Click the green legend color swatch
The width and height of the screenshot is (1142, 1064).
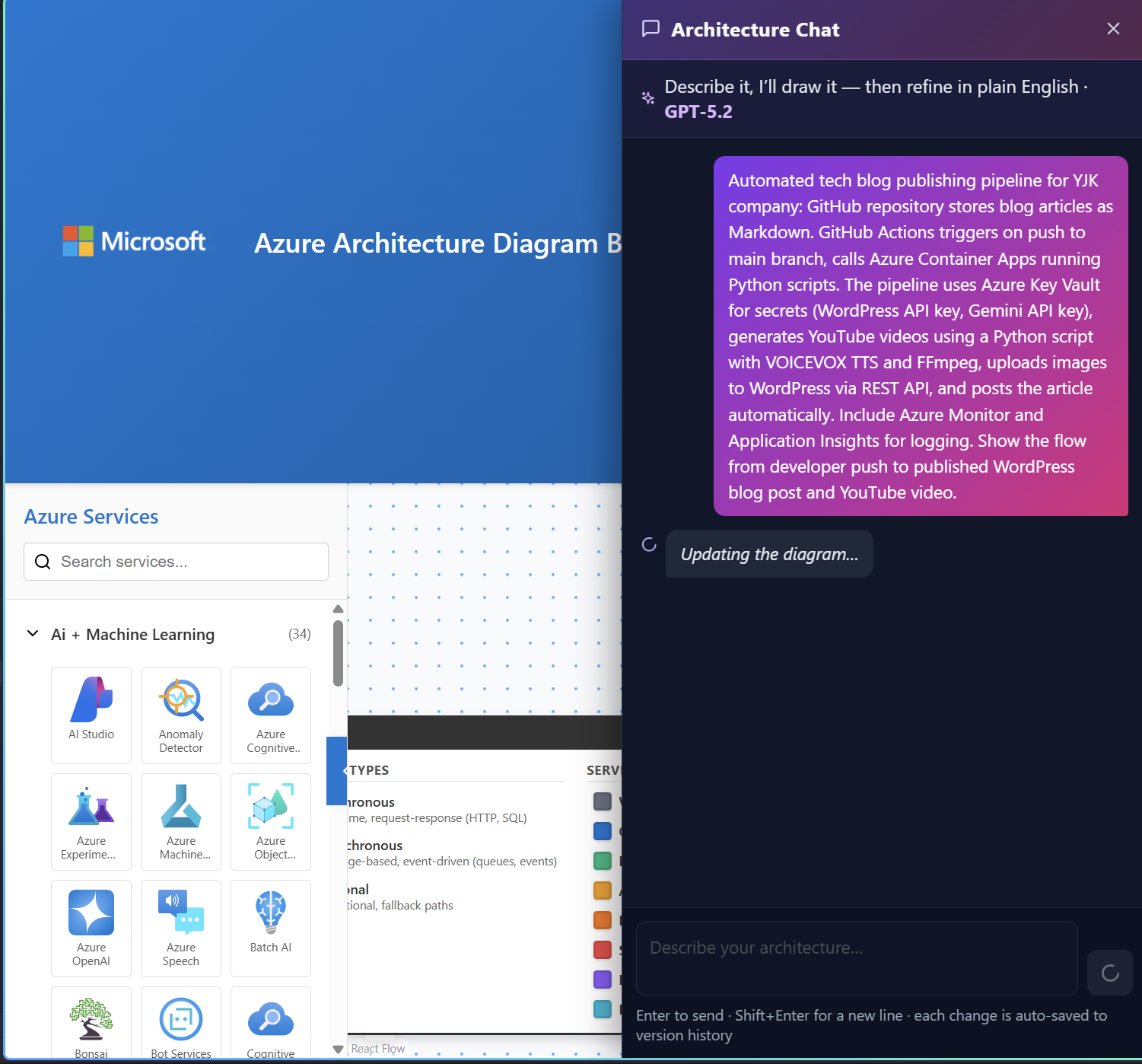coord(603,861)
